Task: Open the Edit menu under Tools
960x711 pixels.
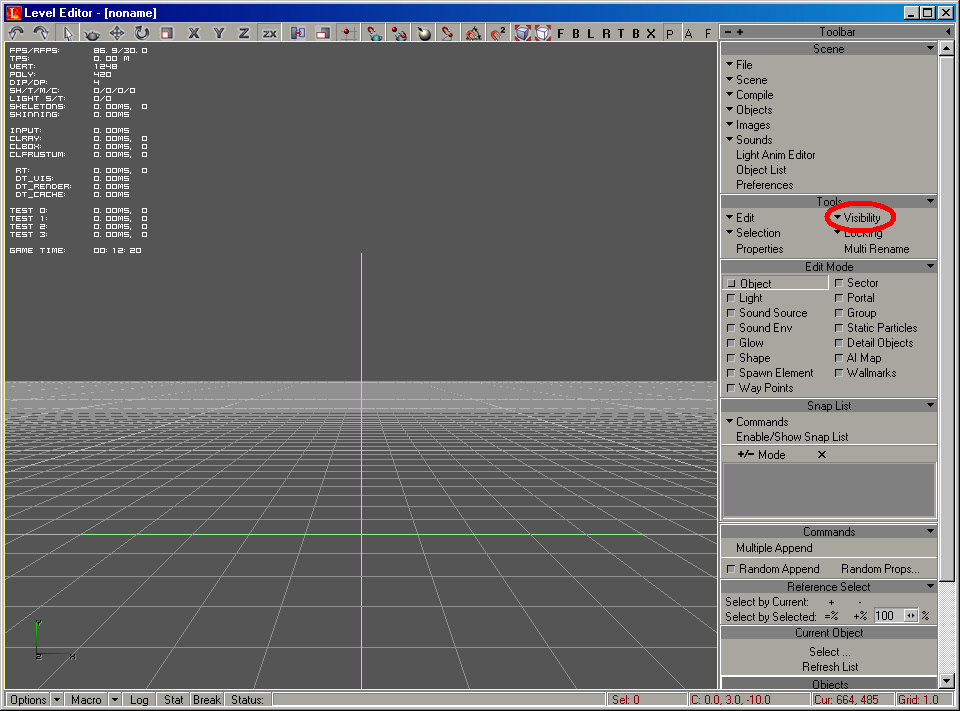Action: pos(740,218)
